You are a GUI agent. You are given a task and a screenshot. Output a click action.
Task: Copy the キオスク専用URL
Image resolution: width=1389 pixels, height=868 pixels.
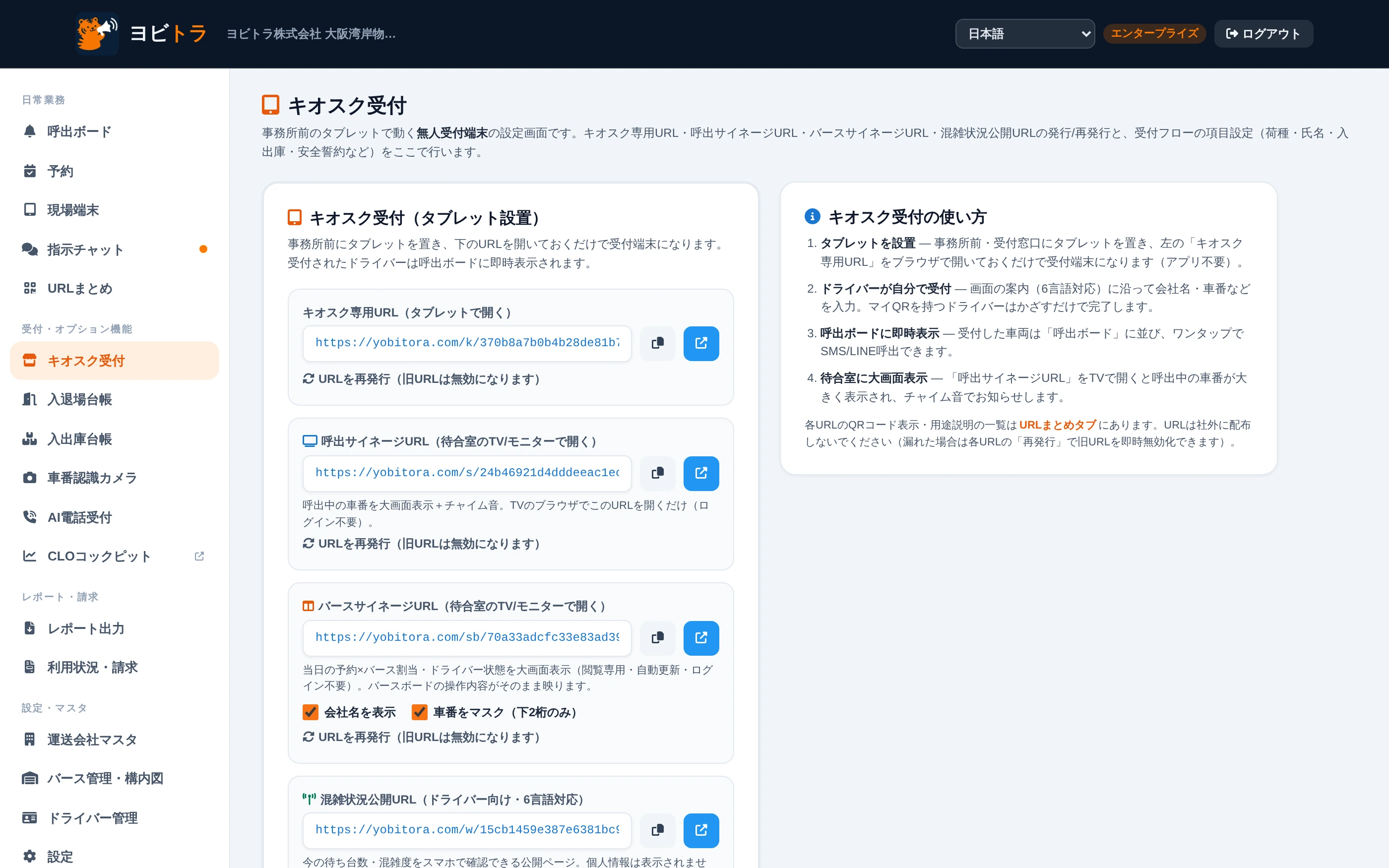[658, 343]
